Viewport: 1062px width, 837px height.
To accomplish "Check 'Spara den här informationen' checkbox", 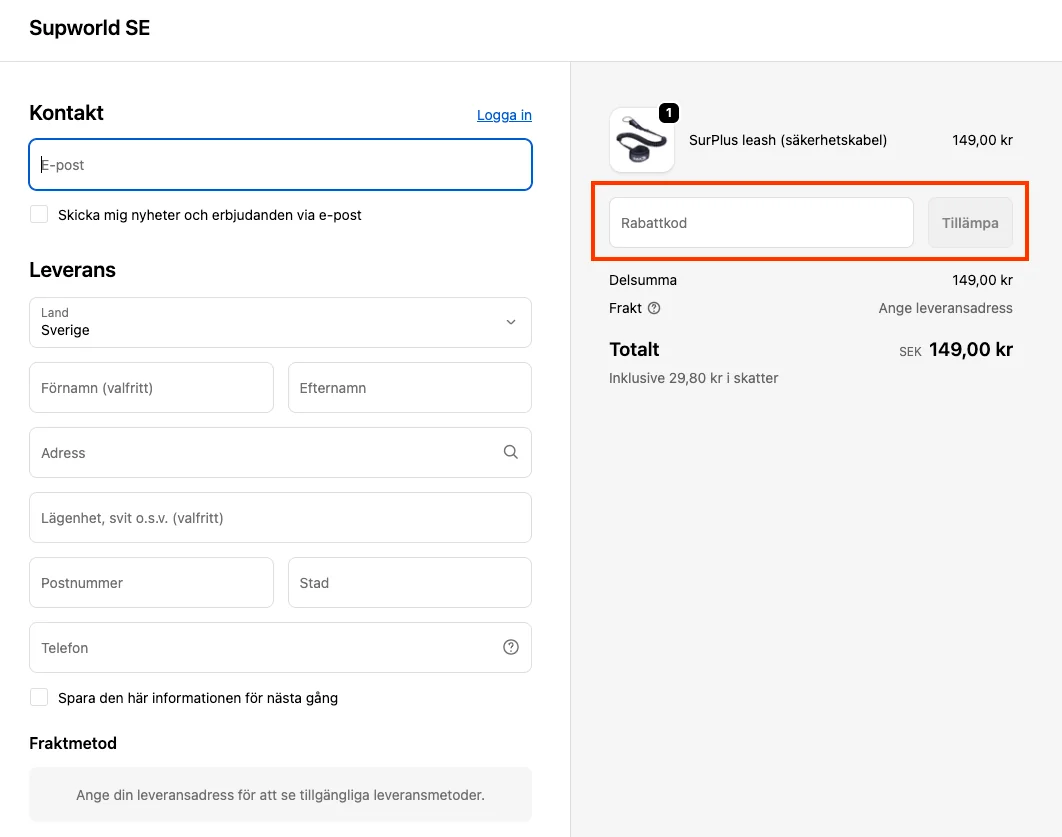I will point(39,697).
